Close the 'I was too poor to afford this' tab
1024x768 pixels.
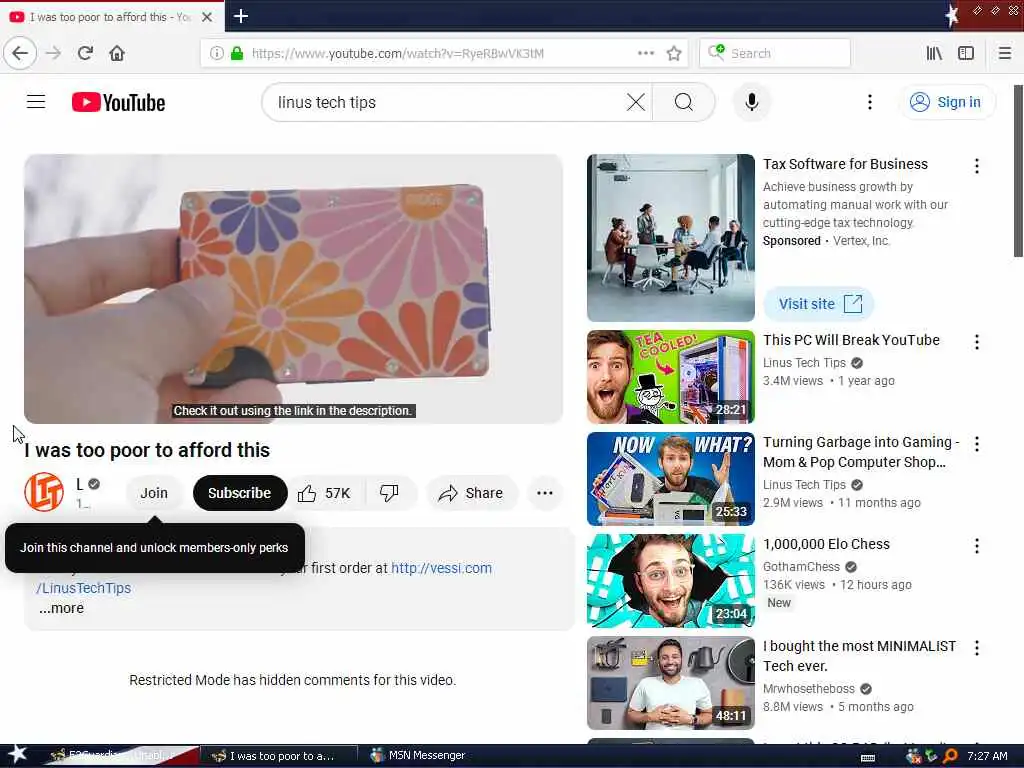point(207,17)
